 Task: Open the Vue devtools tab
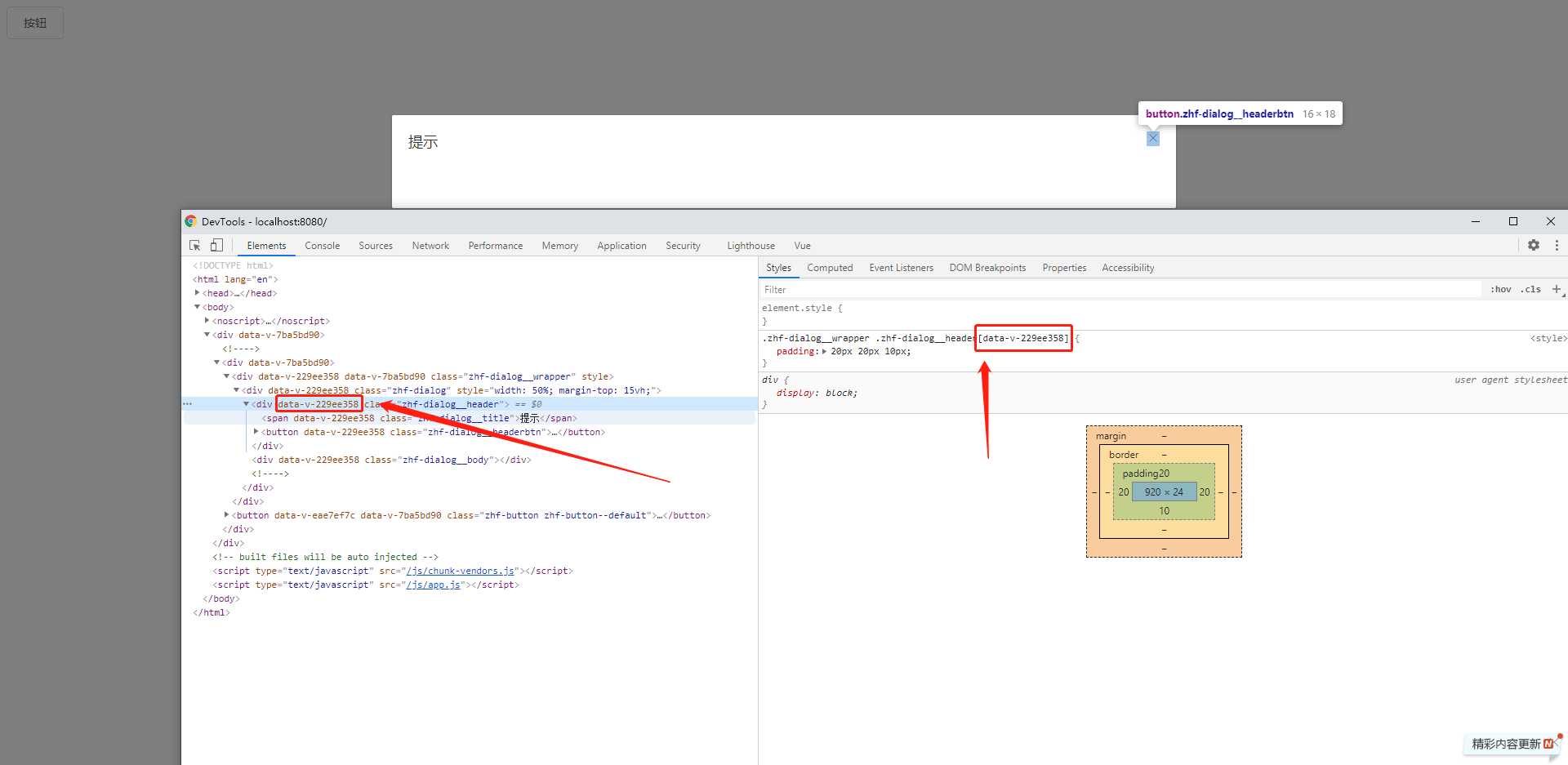[x=803, y=246]
